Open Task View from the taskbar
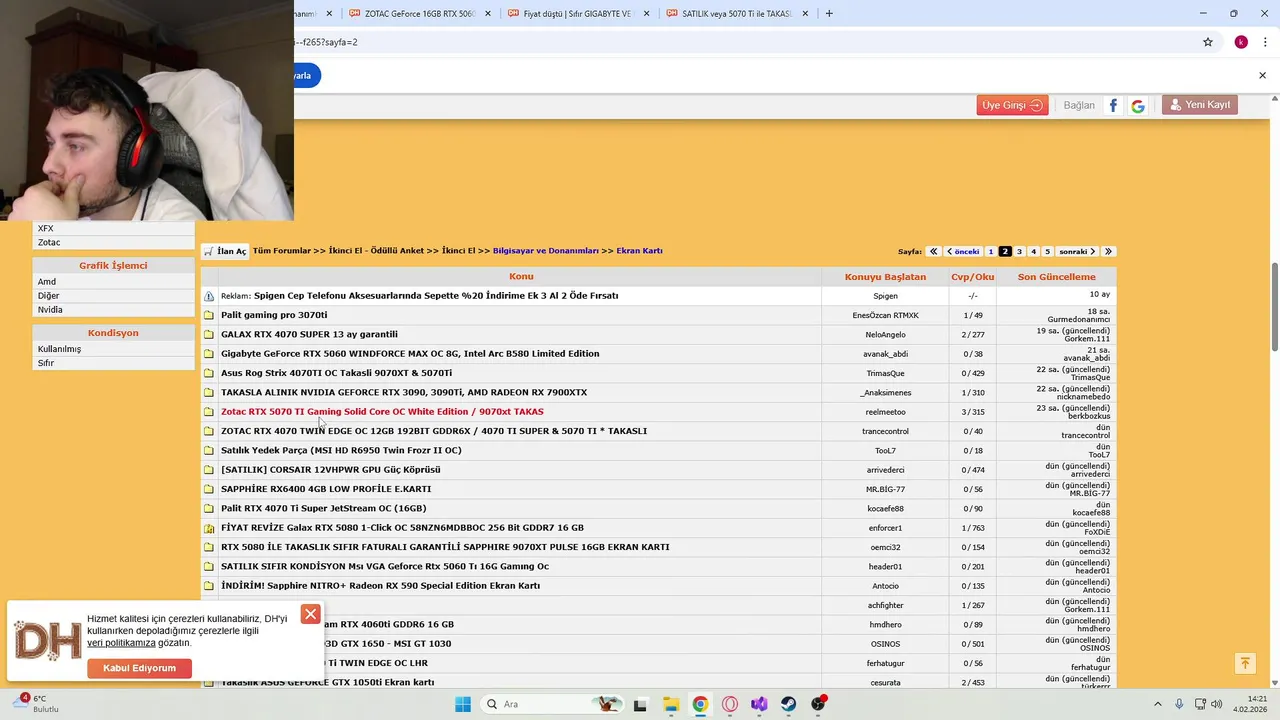Screen dimensions: 1280x720 [x=640, y=704]
